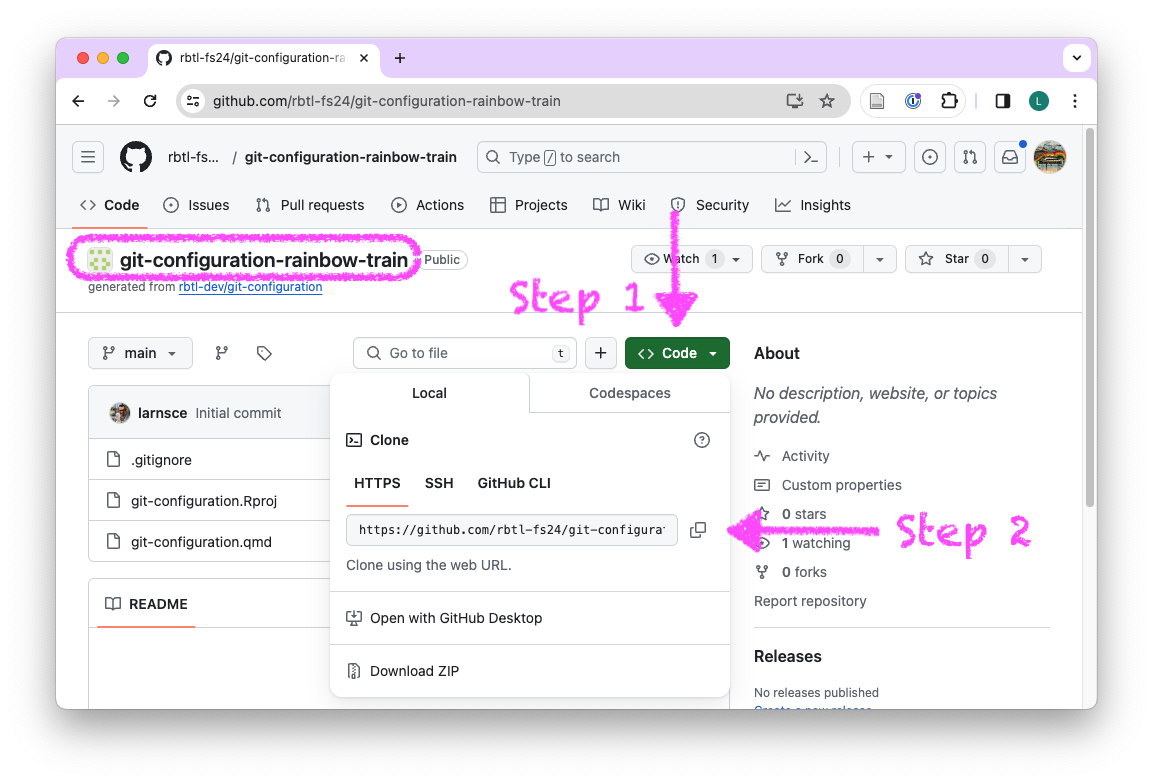Screen dimensions: 1153x783
Task: Open the pull requests icon in header
Action: (x=969, y=157)
